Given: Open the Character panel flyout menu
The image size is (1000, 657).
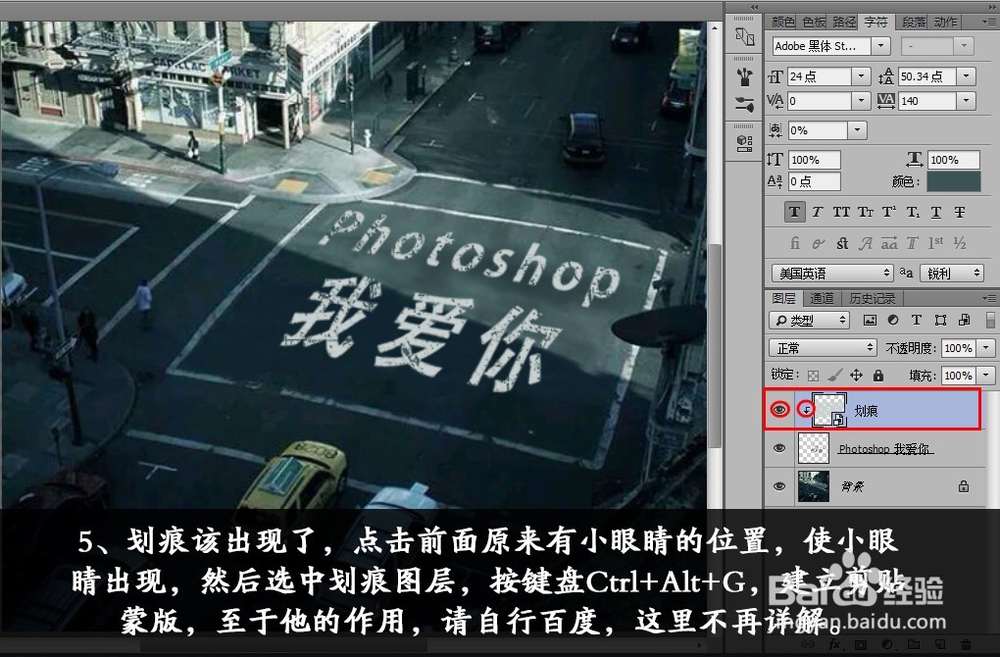Looking at the screenshot, I should pos(989,22).
